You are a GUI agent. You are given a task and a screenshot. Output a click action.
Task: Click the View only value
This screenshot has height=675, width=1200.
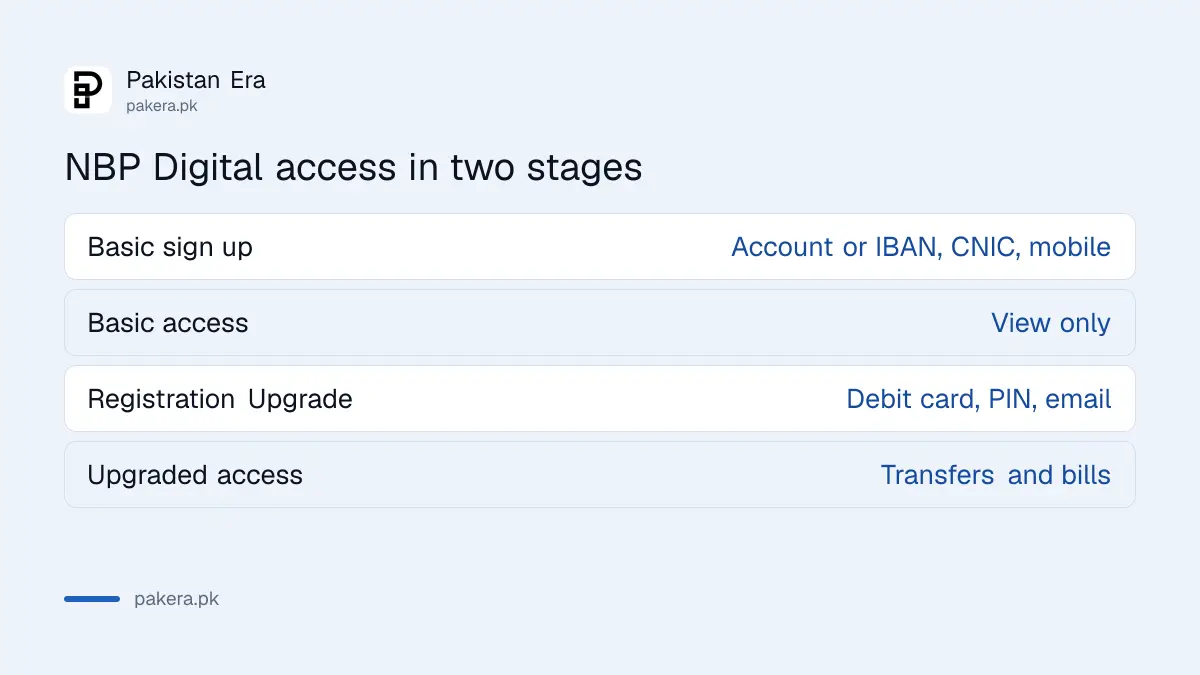1051,323
